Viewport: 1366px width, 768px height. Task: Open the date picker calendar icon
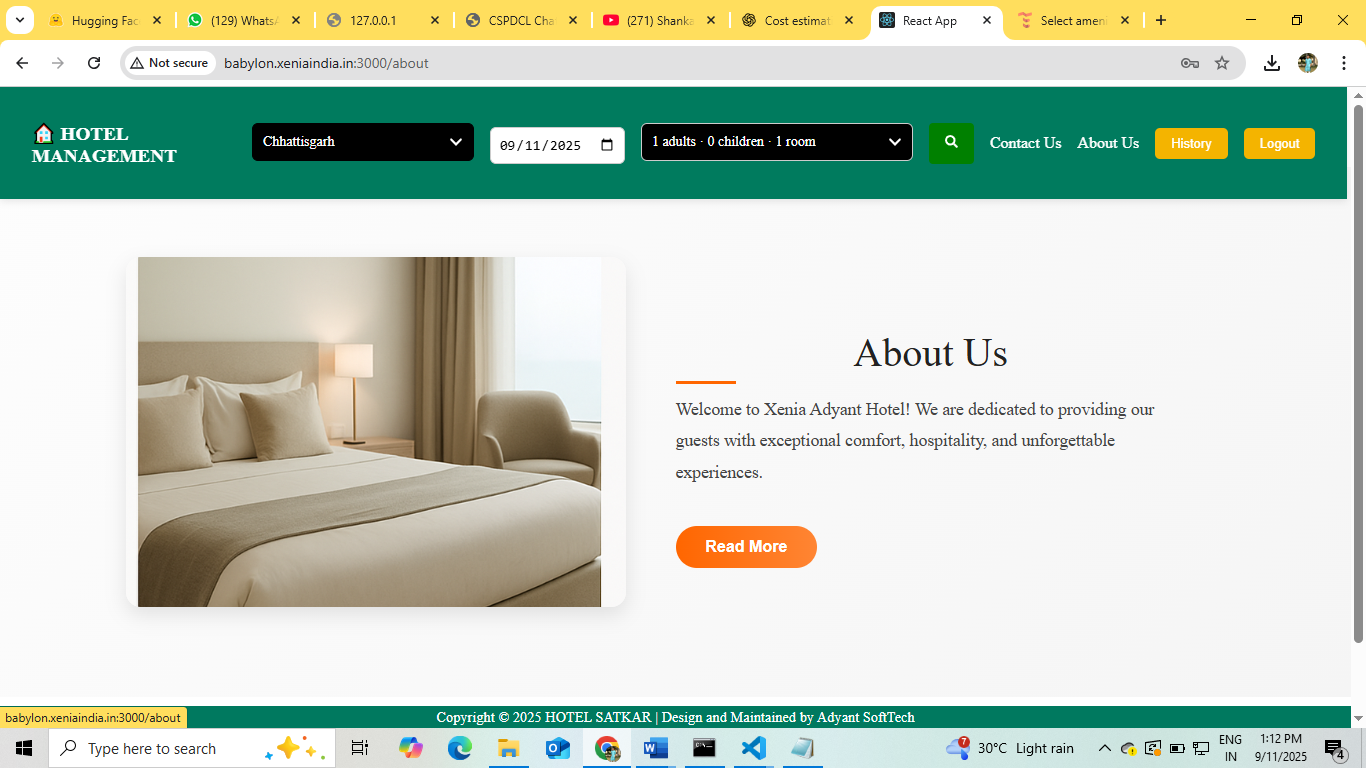[607, 145]
